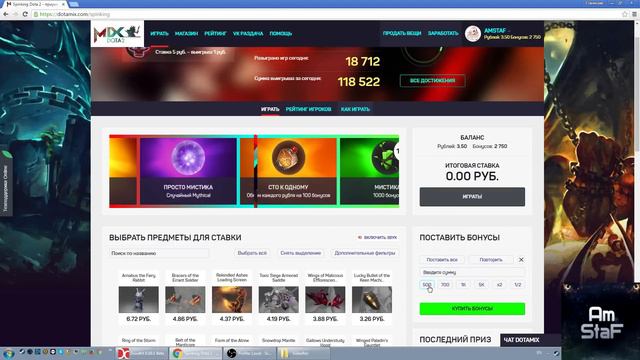
Task: Click the purple orb prize icon
Action: tap(188, 158)
